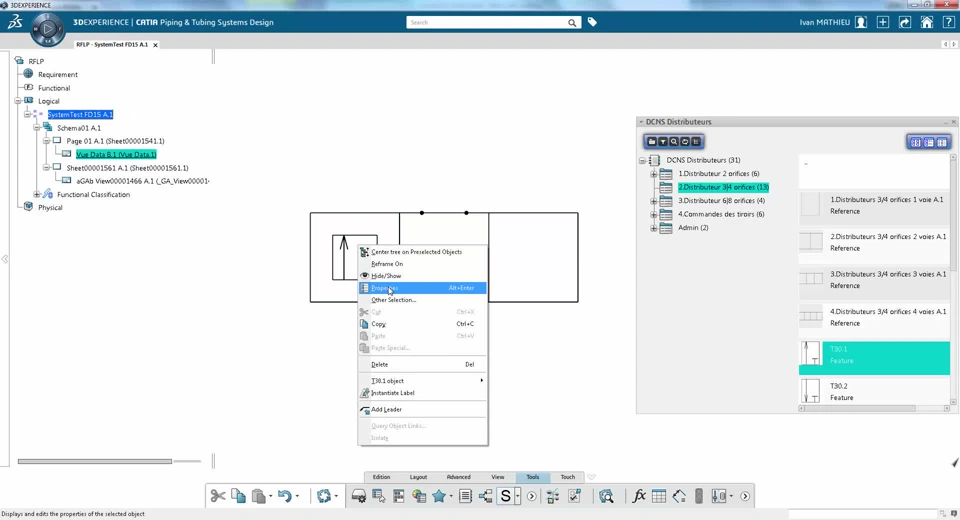This screenshot has height=520, width=960.
Task: Click the compass play button
Action: 48,29
